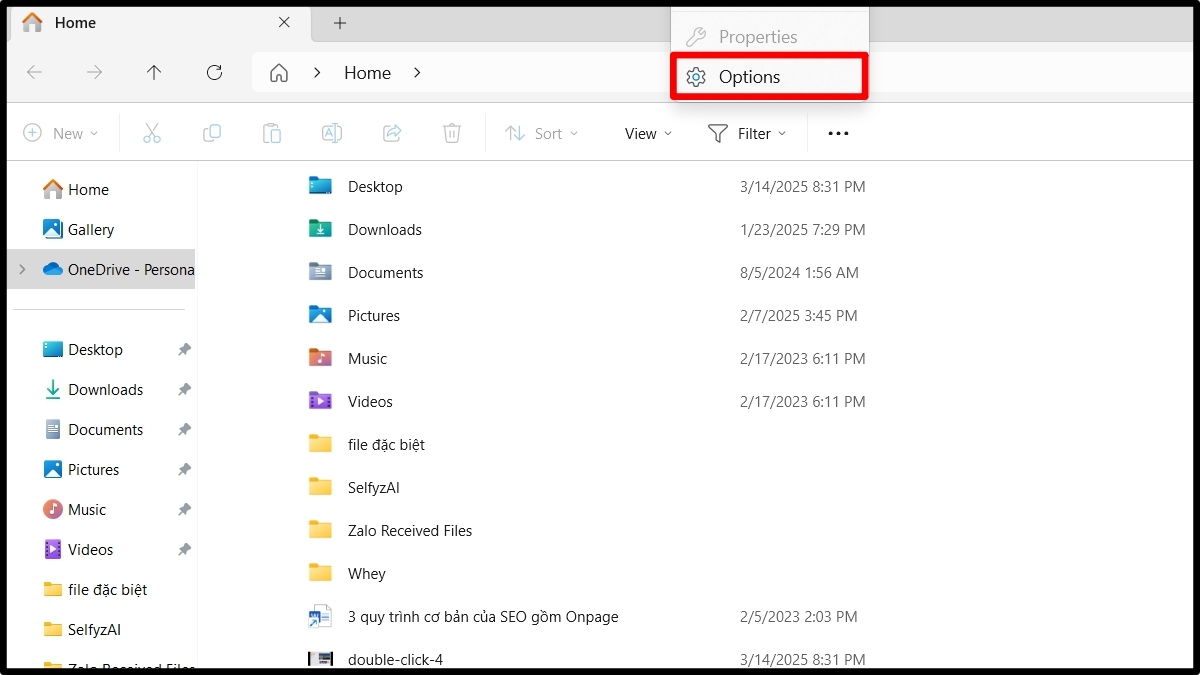Open the Downloads folder in file list
The height and width of the screenshot is (675, 1200).
coord(385,229)
